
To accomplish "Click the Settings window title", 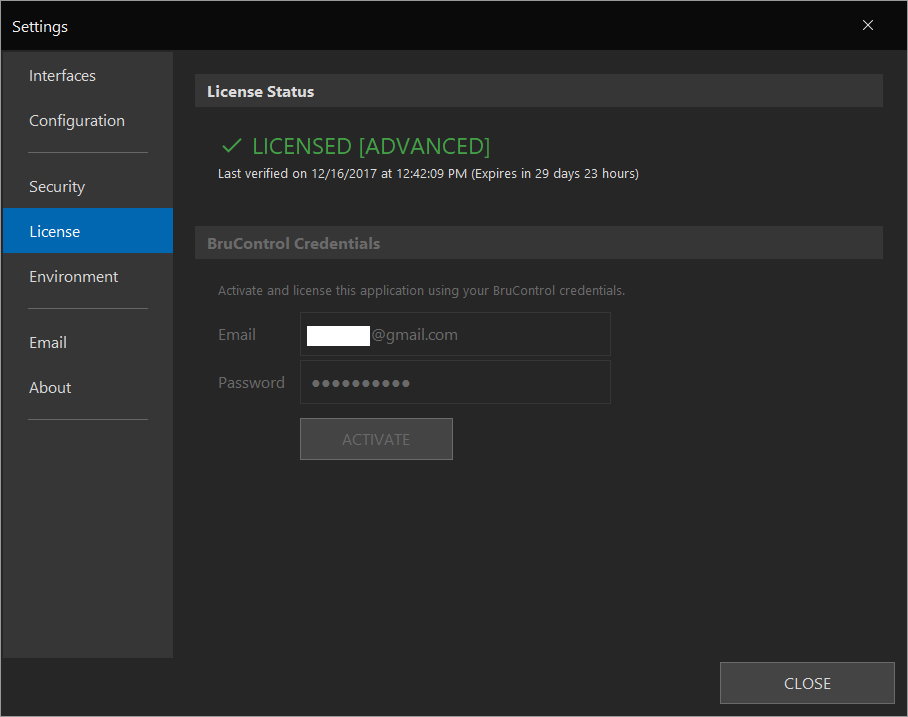I will click(x=40, y=27).
